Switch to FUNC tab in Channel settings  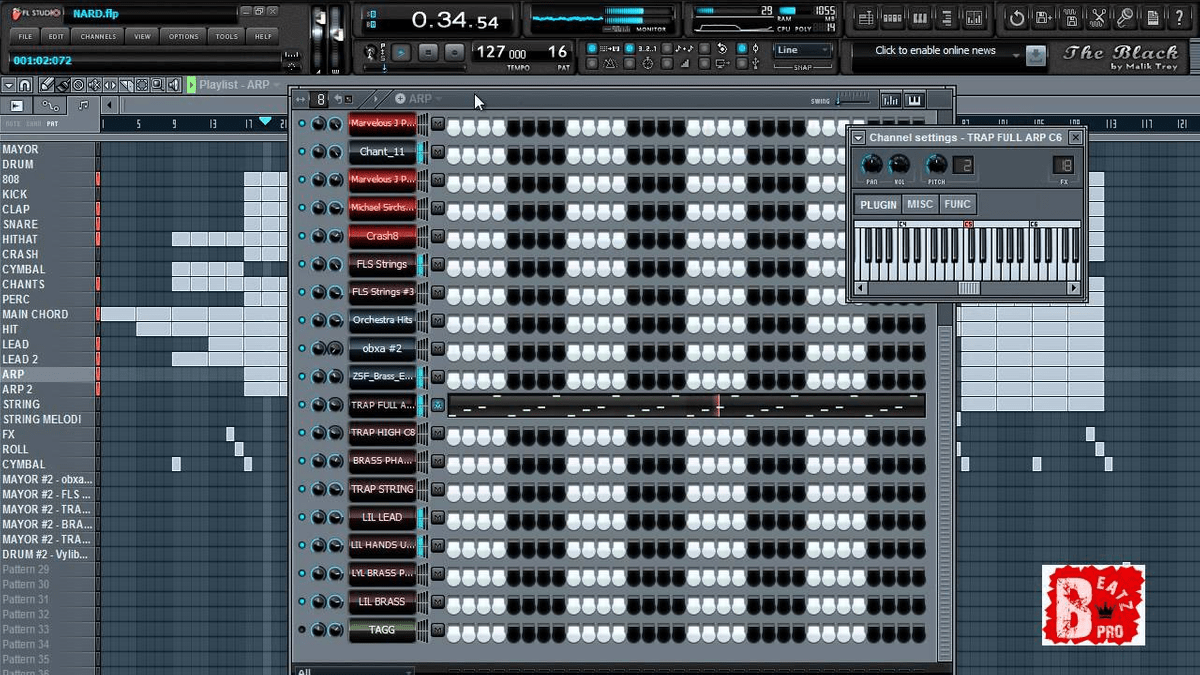click(957, 204)
